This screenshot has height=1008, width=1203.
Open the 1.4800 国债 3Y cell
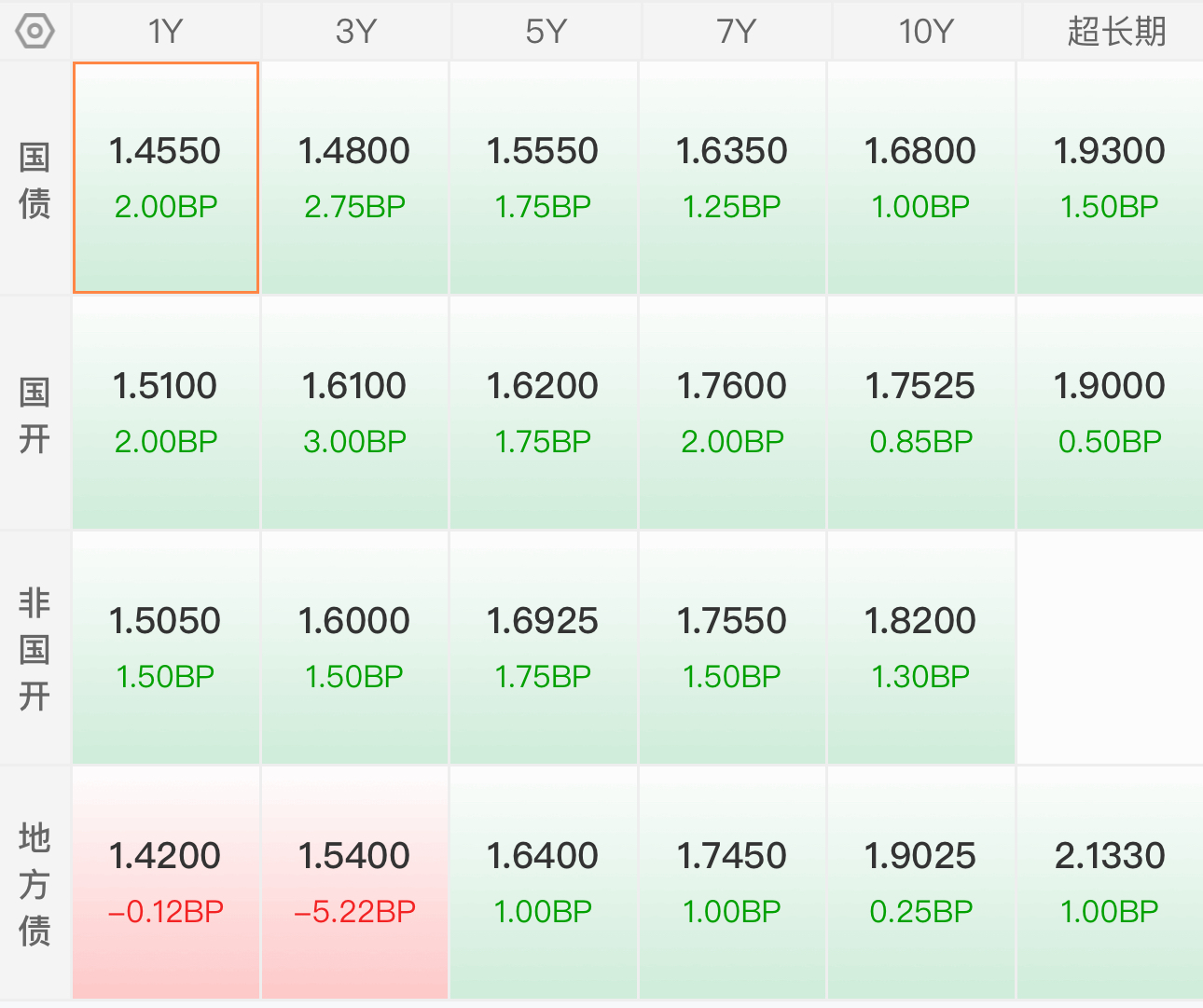coord(355,178)
